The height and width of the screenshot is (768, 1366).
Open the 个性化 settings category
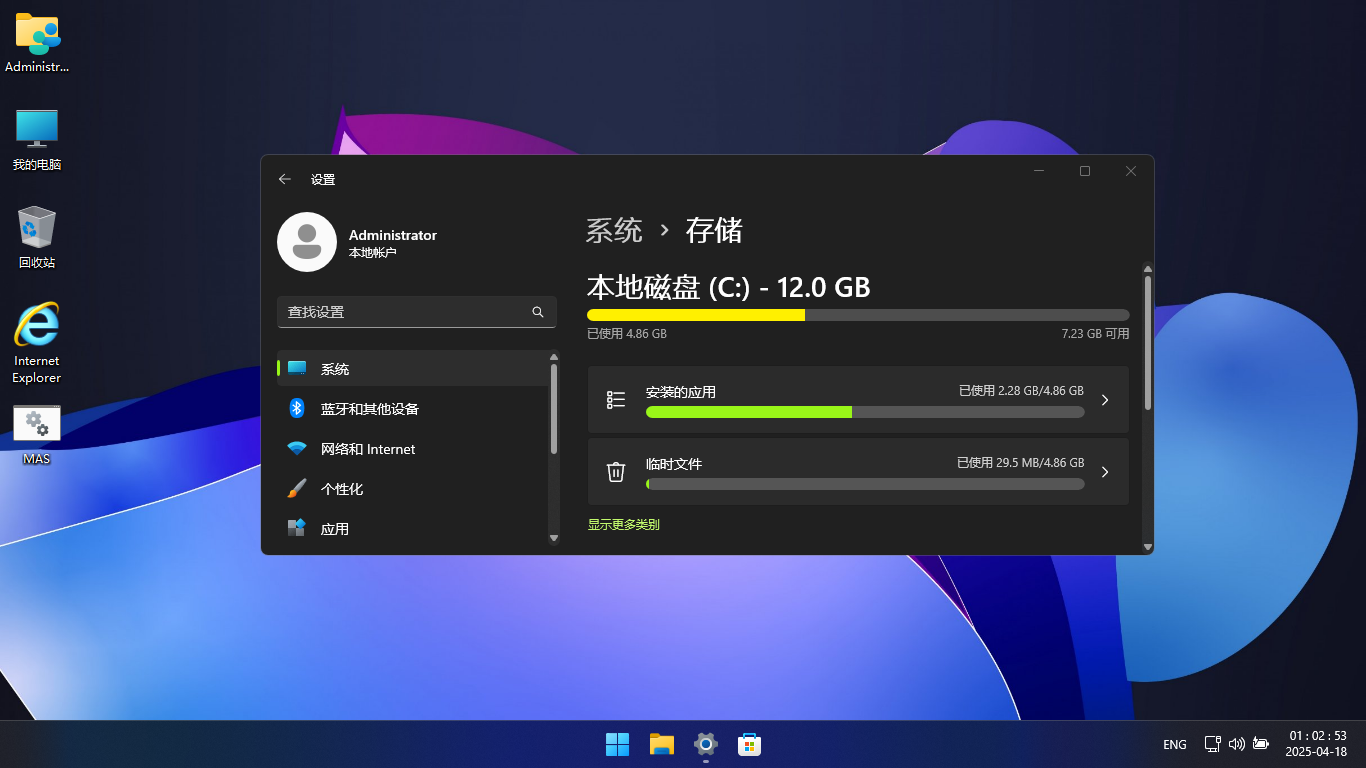click(x=413, y=489)
